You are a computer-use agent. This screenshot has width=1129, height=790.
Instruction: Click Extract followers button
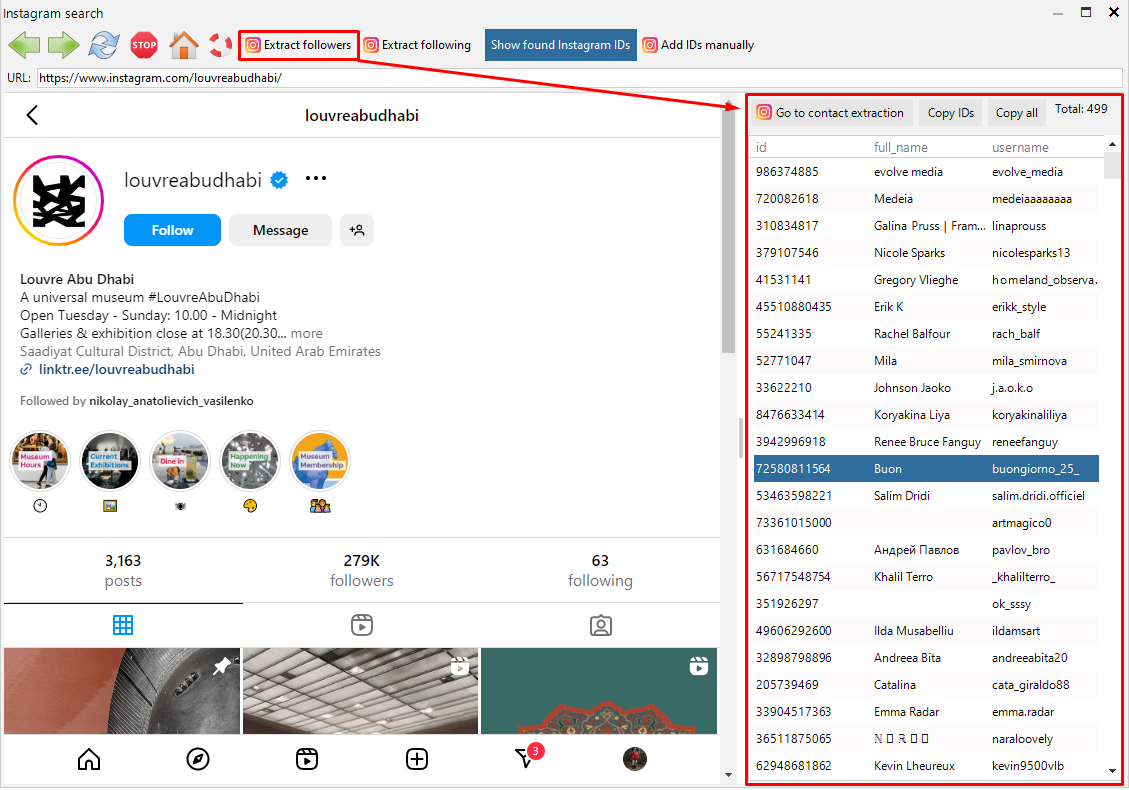tap(299, 45)
